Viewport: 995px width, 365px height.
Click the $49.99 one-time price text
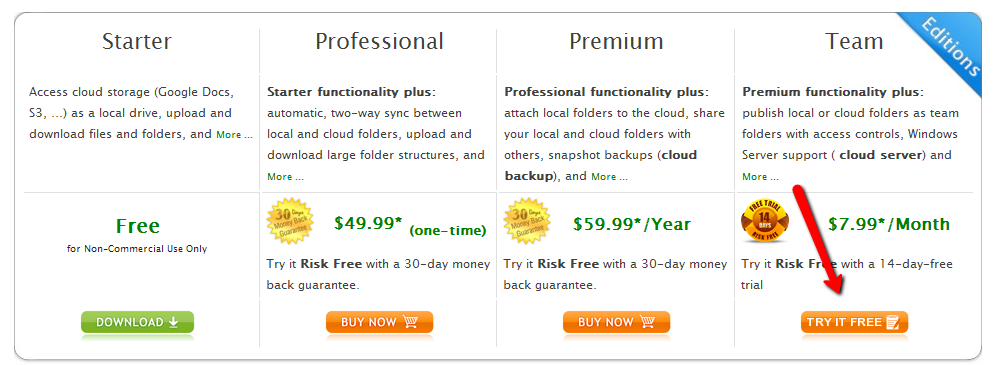(x=410, y=224)
